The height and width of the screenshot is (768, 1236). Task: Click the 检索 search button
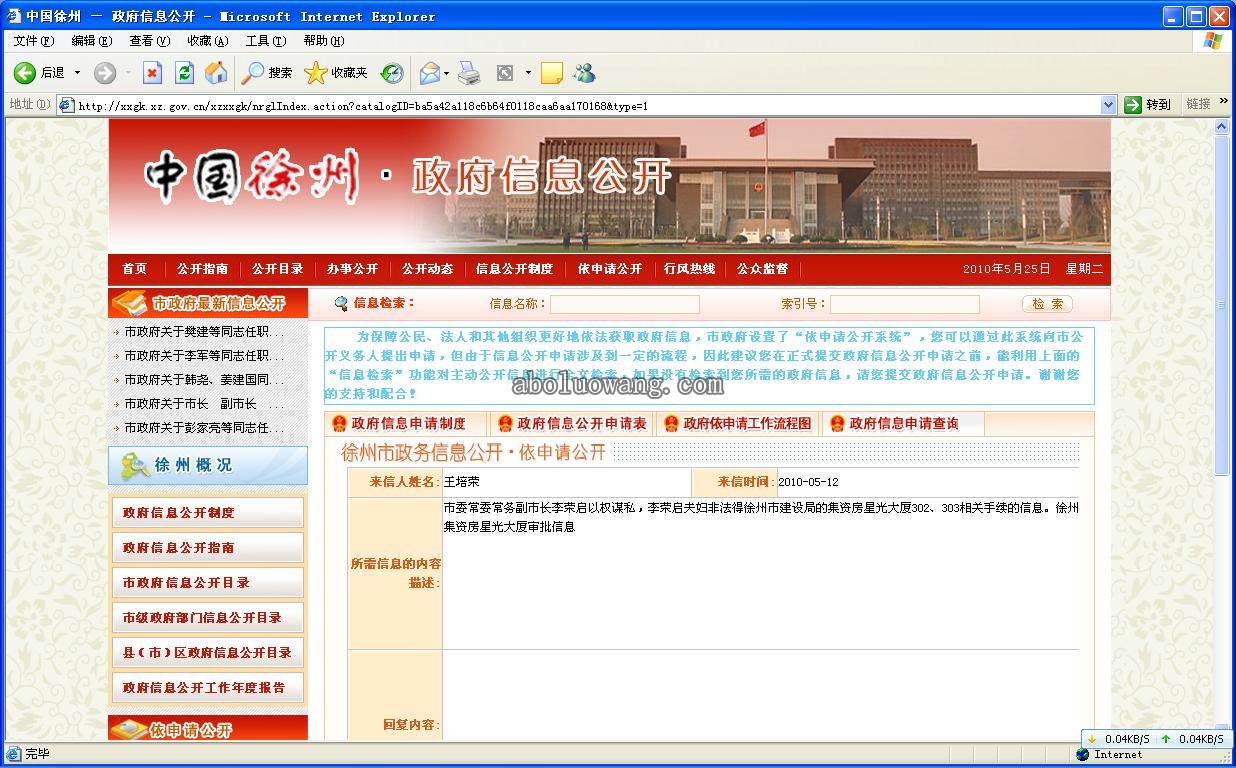point(1047,304)
